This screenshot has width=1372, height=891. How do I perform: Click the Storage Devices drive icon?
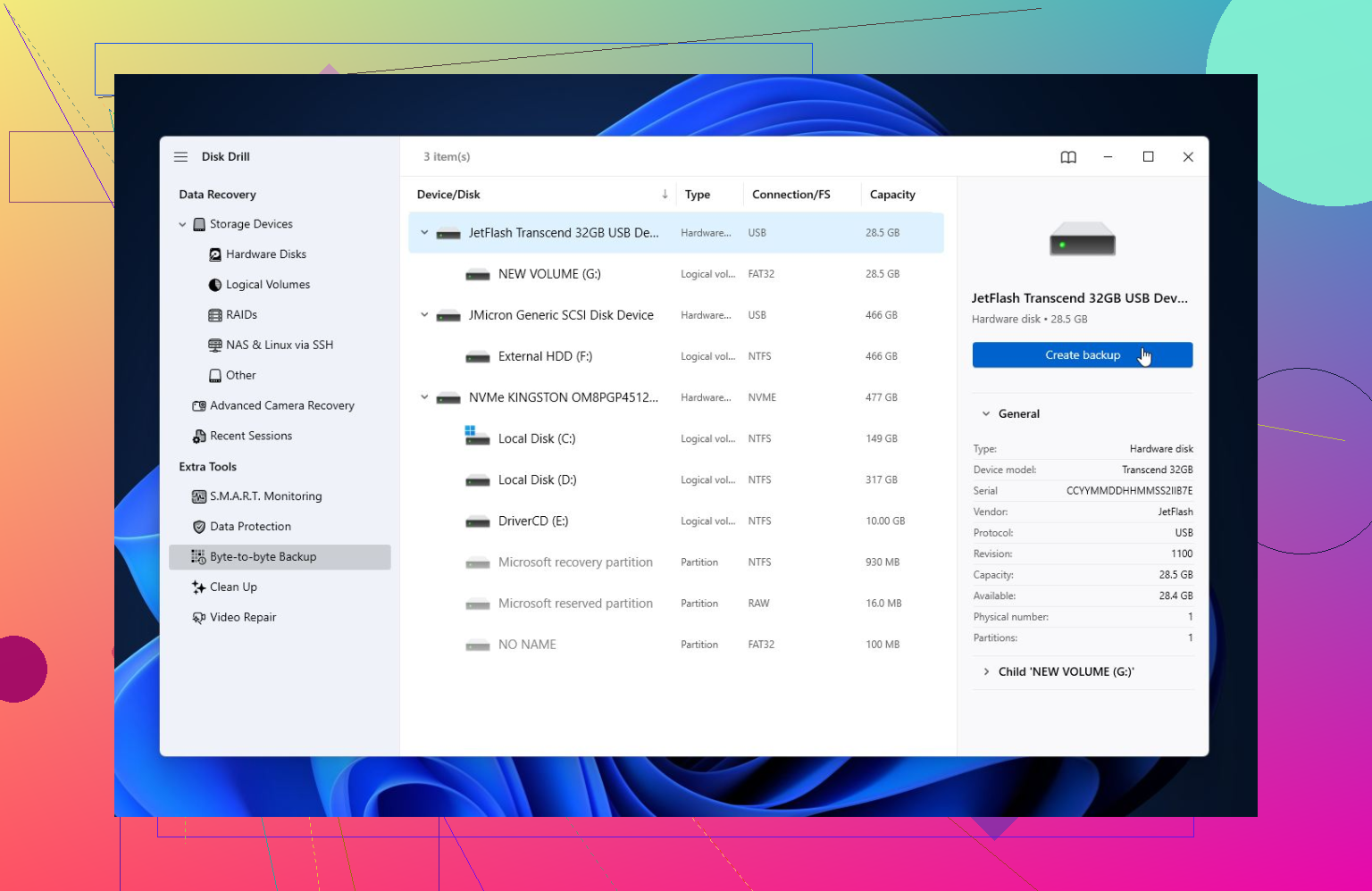pos(199,224)
